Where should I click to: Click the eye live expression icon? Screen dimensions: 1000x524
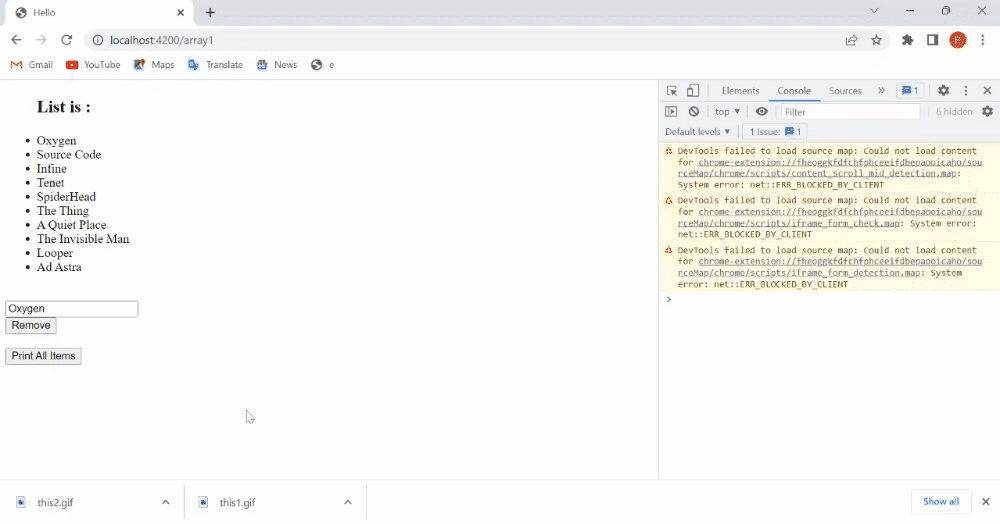tap(762, 112)
